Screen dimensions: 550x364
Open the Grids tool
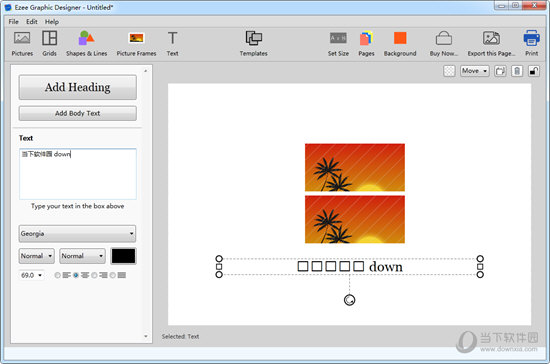coord(49,43)
